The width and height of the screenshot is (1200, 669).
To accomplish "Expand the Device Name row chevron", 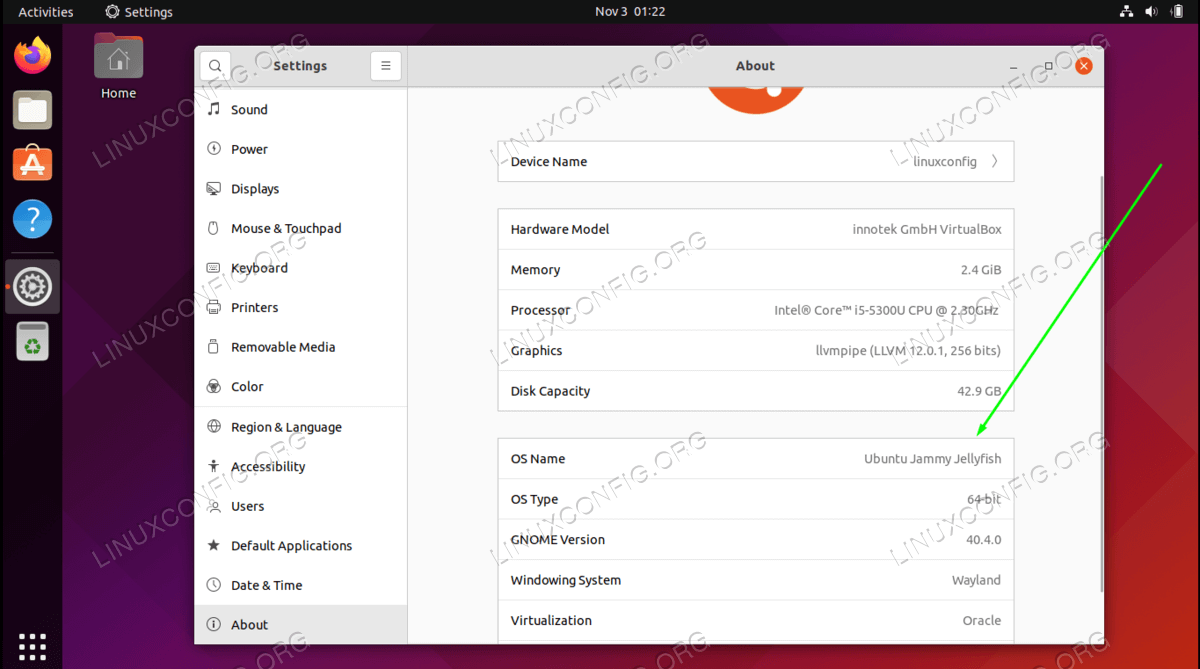I will coord(994,161).
